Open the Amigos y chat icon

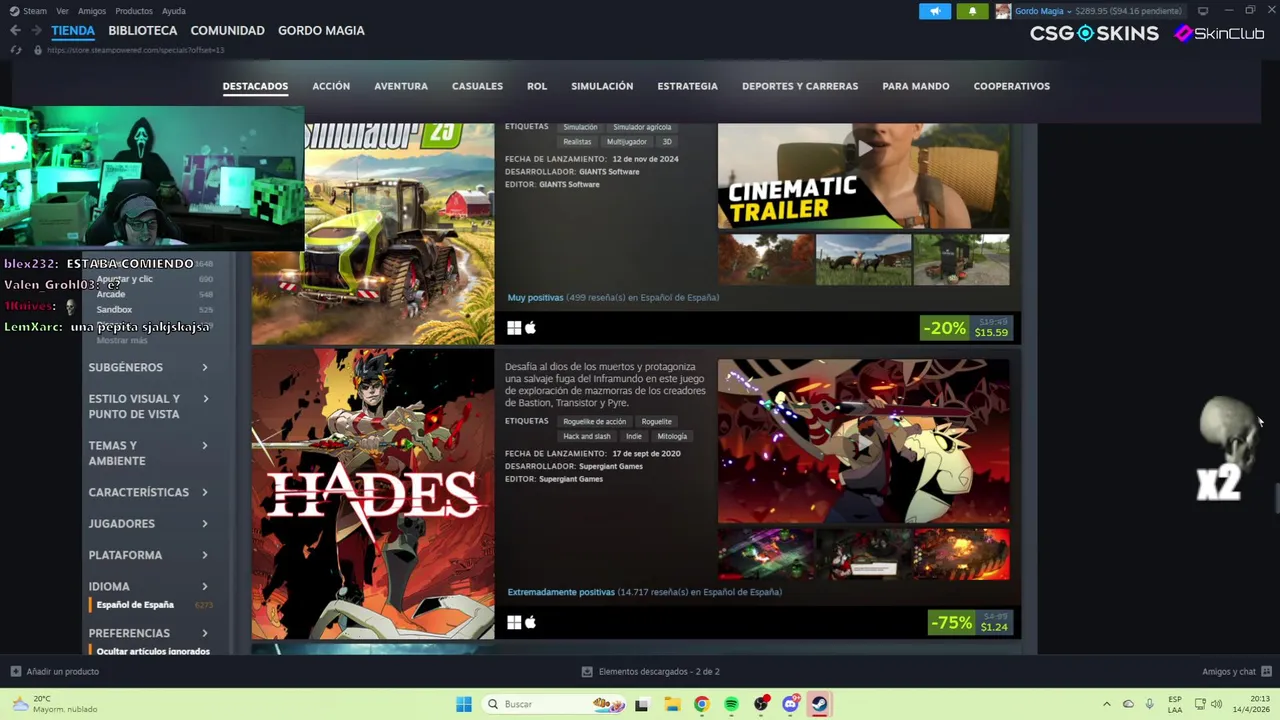1266,672
